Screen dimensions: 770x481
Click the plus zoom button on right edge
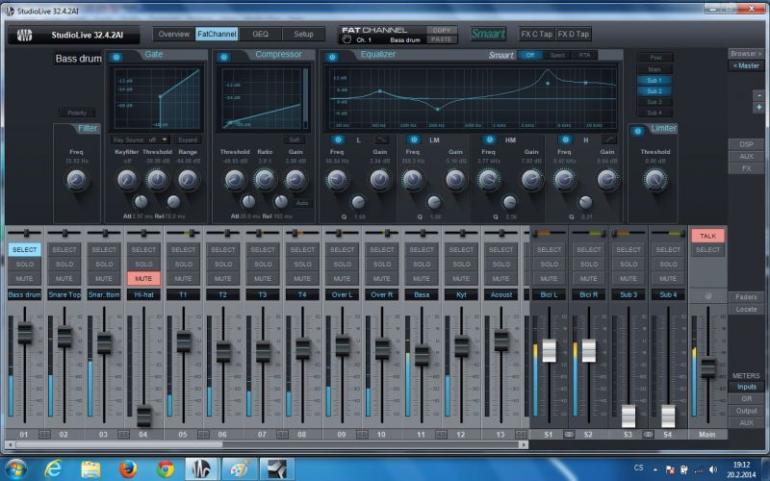coord(759,107)
